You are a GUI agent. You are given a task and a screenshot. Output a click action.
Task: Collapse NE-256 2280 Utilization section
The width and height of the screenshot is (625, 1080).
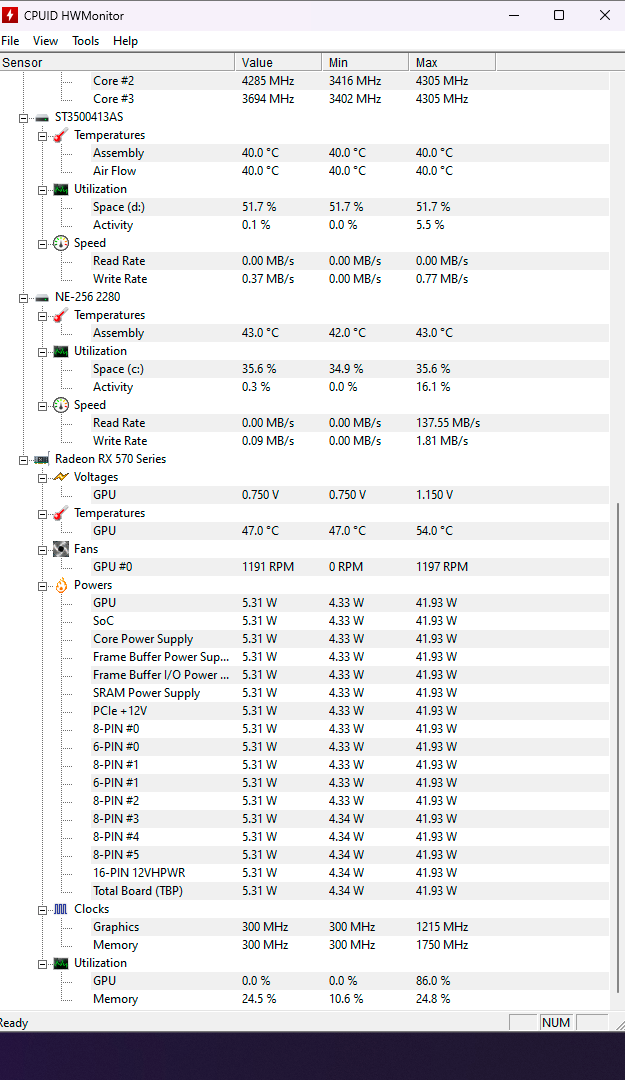tap(43, 352)
